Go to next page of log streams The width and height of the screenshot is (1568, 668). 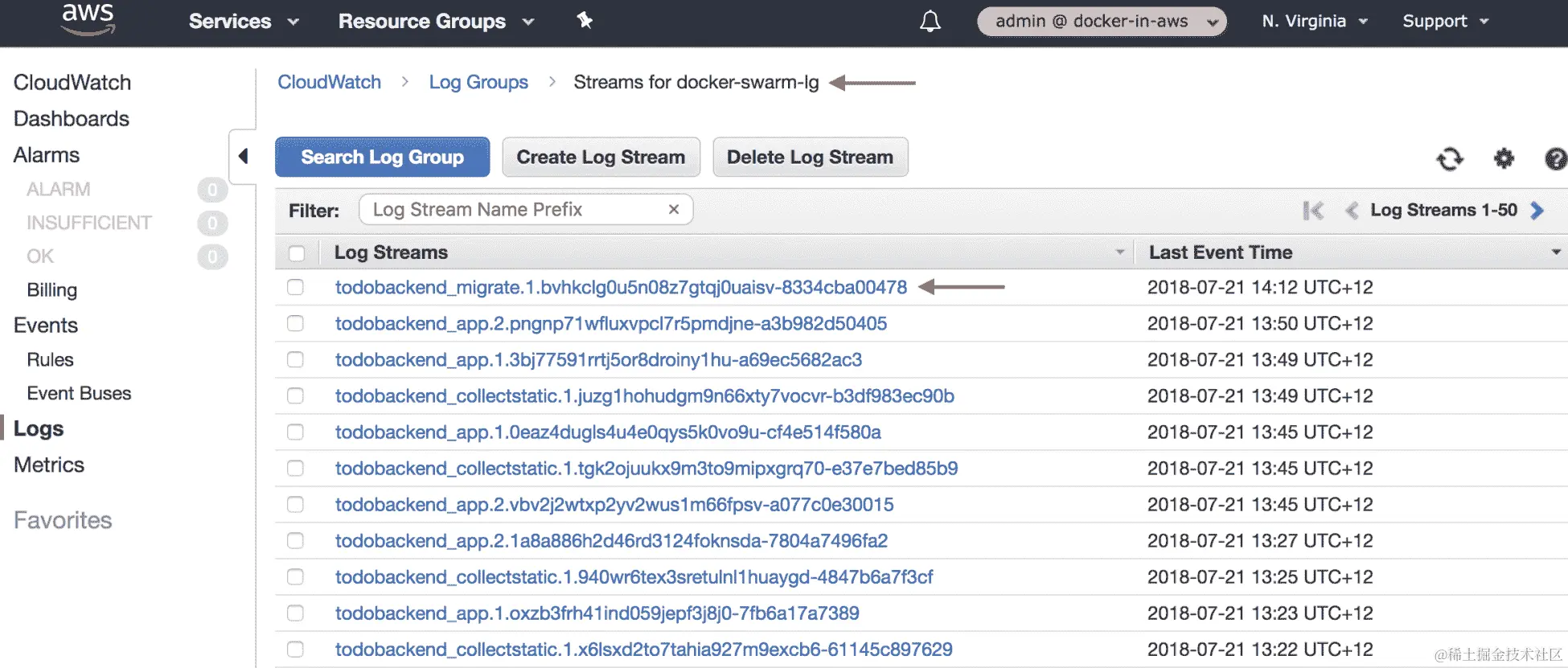(1537, 211)
